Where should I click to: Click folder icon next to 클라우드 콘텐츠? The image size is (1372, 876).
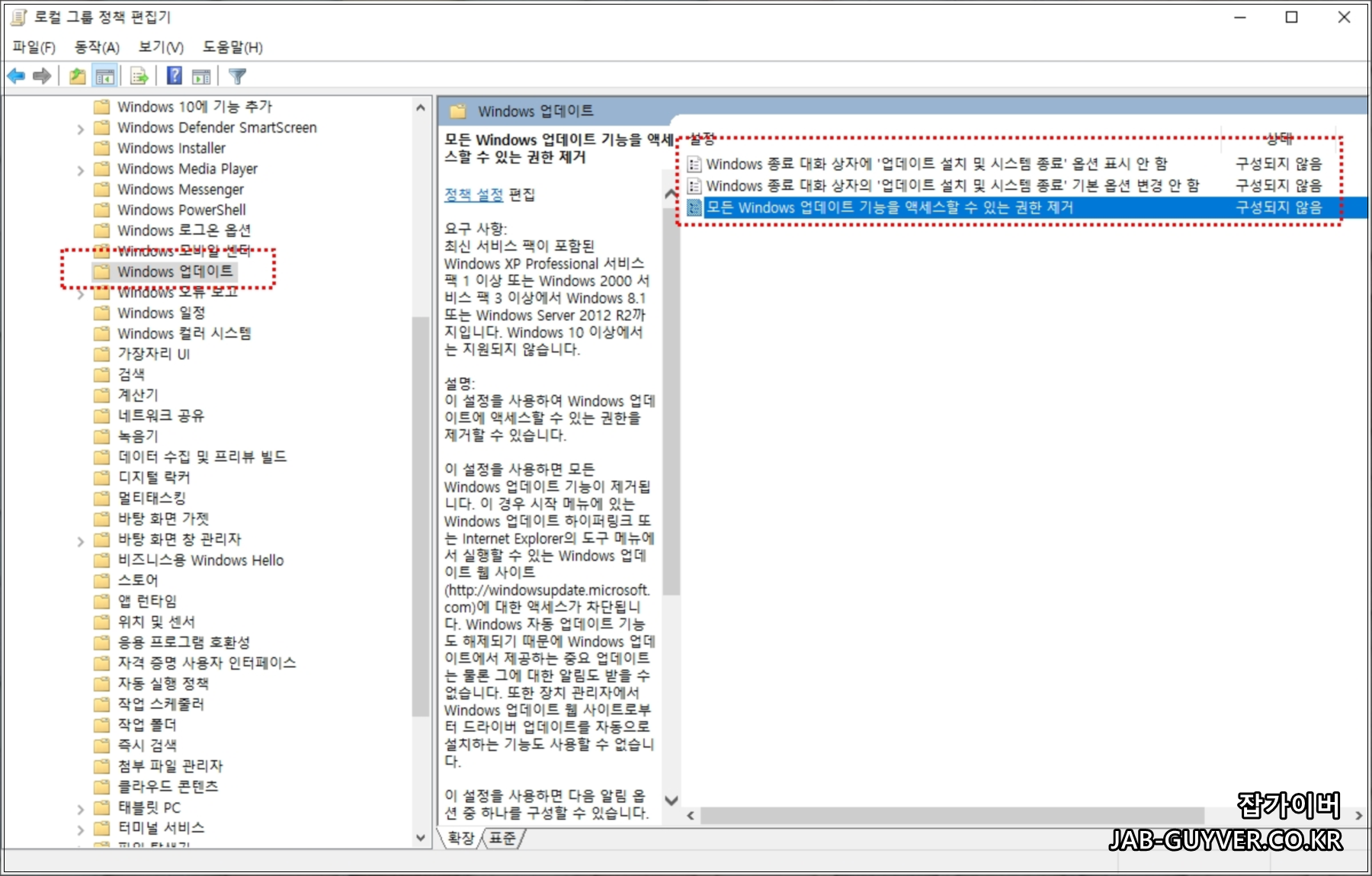[x=101, y=786]
